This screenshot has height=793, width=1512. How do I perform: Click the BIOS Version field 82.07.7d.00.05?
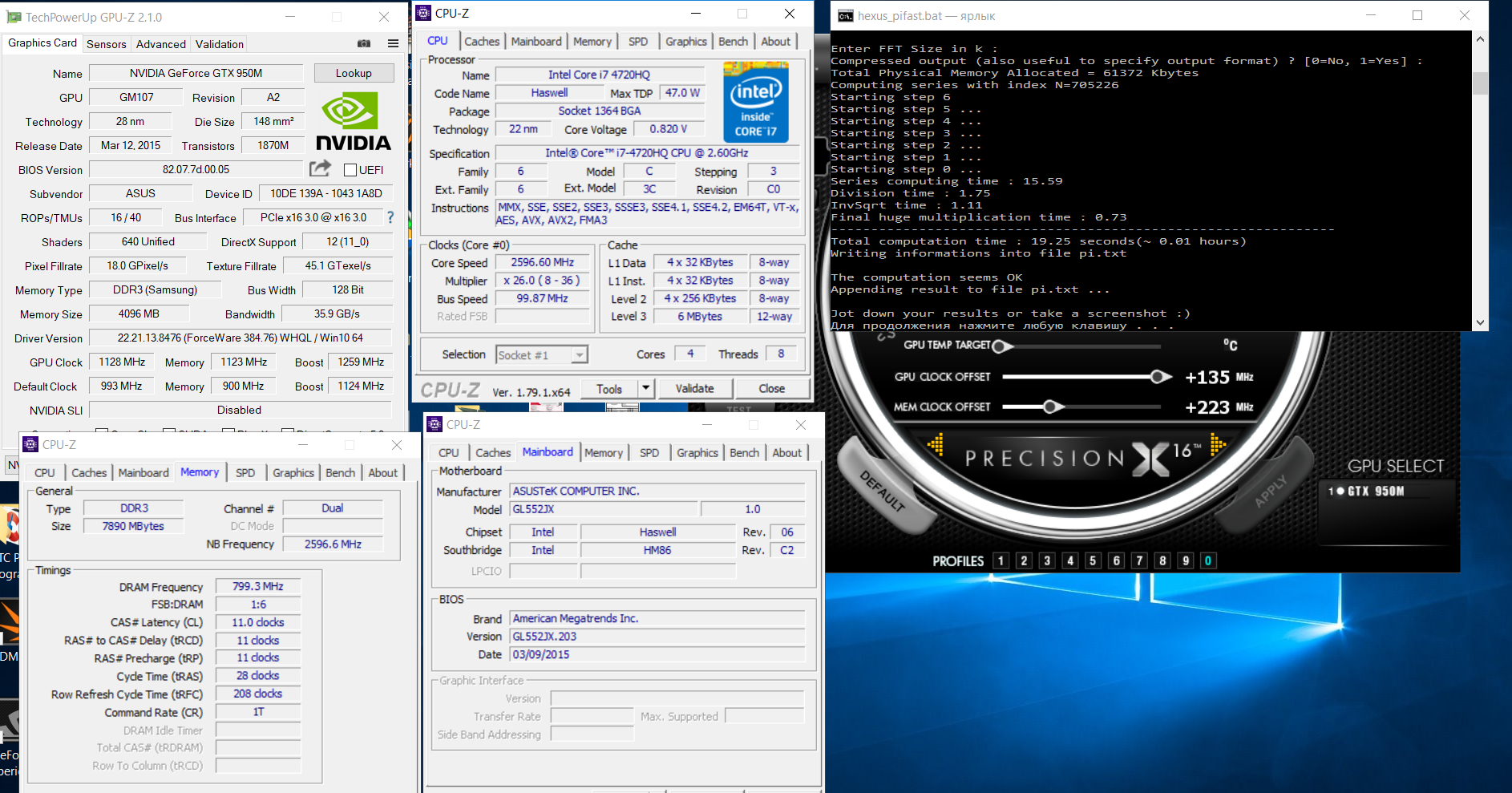tap(196, 169)
